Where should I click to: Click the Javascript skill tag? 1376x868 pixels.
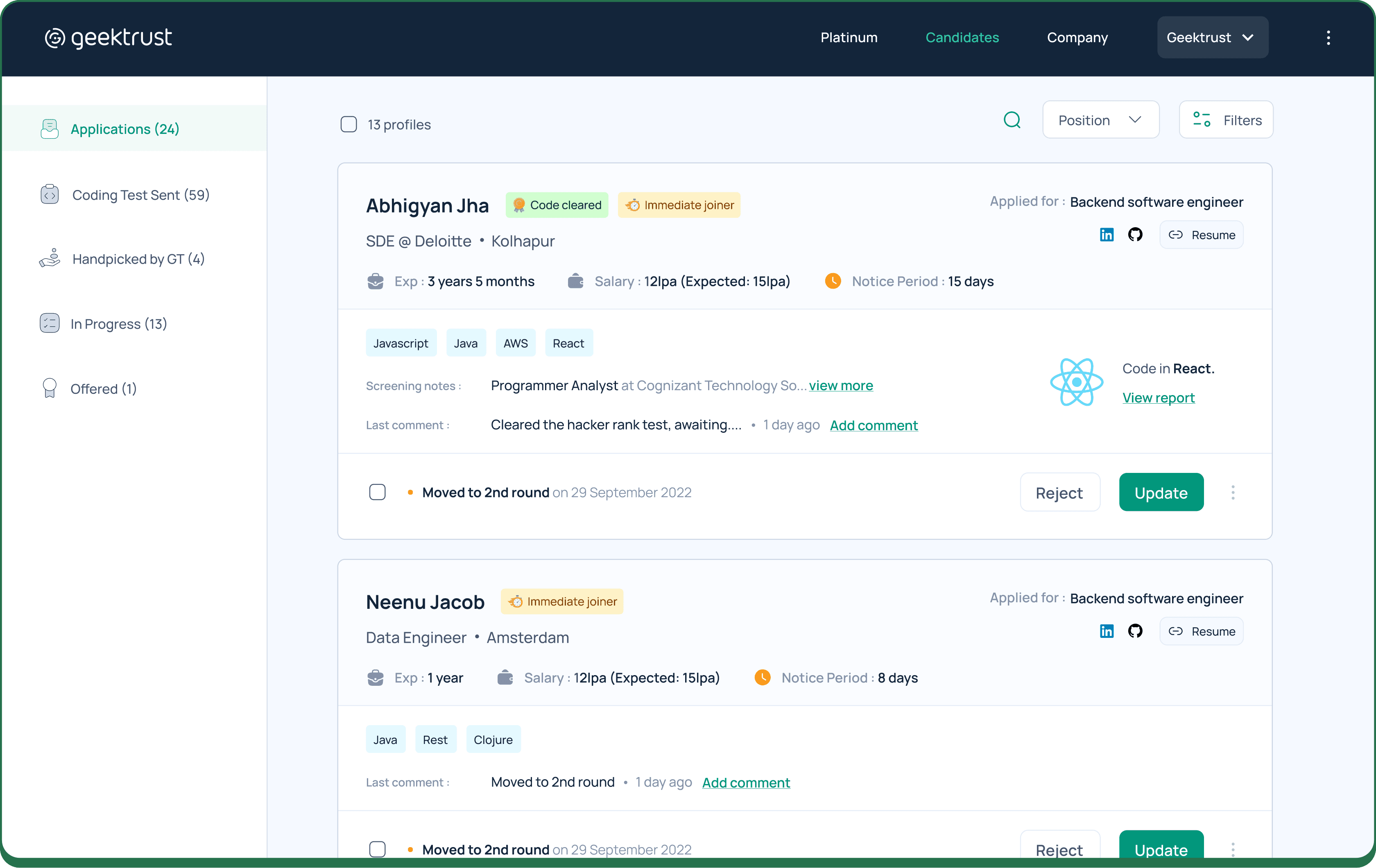401,344
